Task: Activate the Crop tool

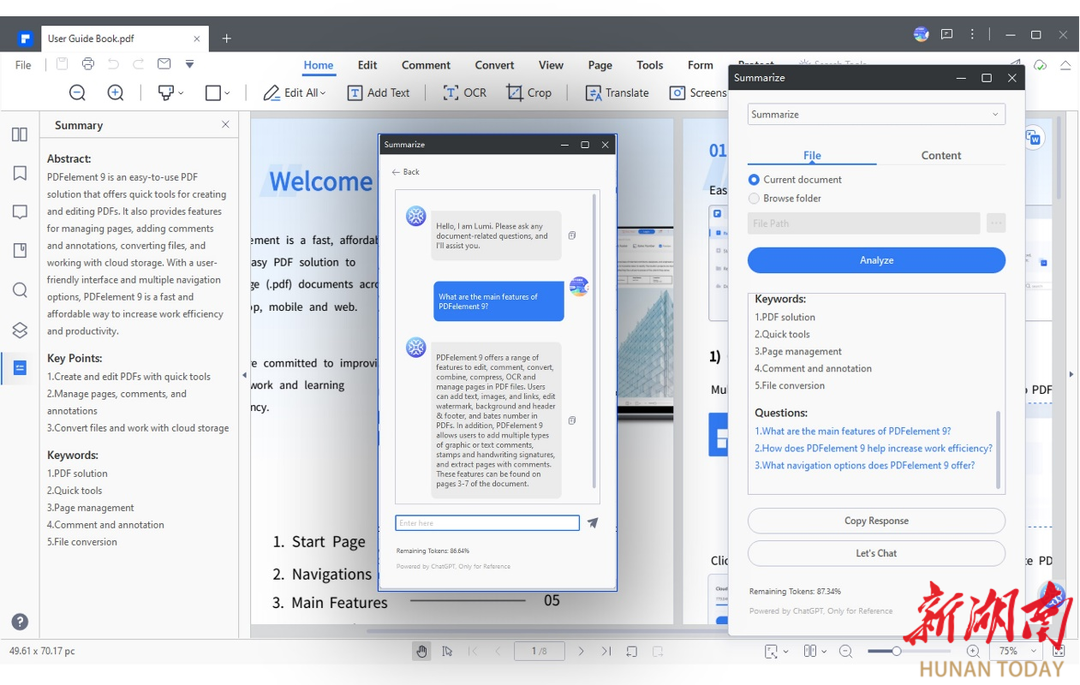Action: click(x=529, y=92)
